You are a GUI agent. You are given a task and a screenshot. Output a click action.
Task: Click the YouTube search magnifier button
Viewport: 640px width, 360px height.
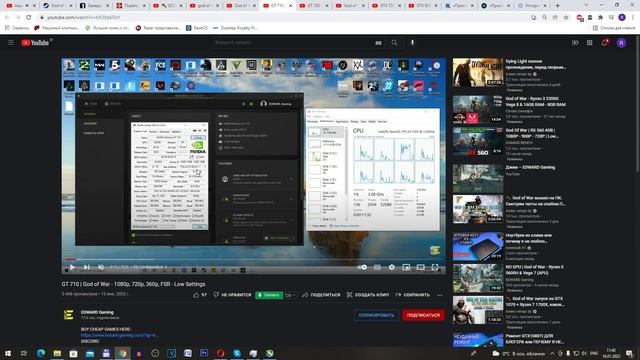point(394,42)
